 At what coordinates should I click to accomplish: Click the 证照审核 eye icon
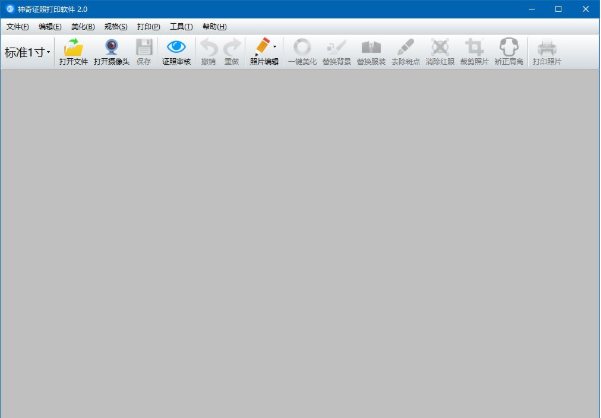coord(176,47)
